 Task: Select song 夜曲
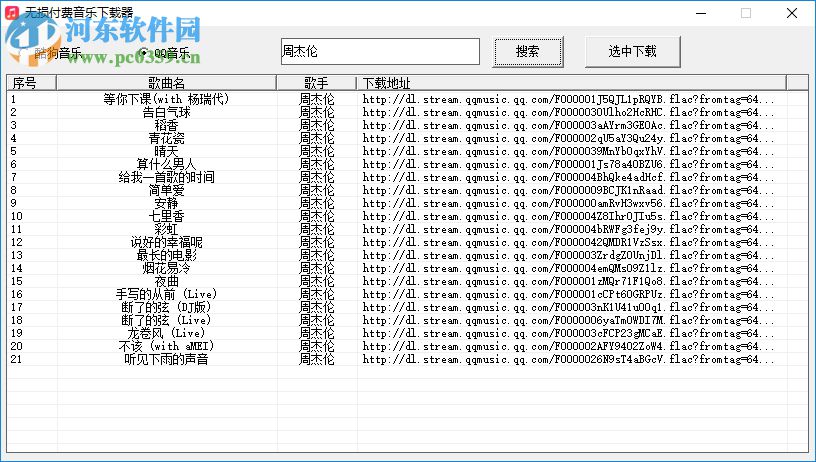pyautogui.click(x=166, y=281)
